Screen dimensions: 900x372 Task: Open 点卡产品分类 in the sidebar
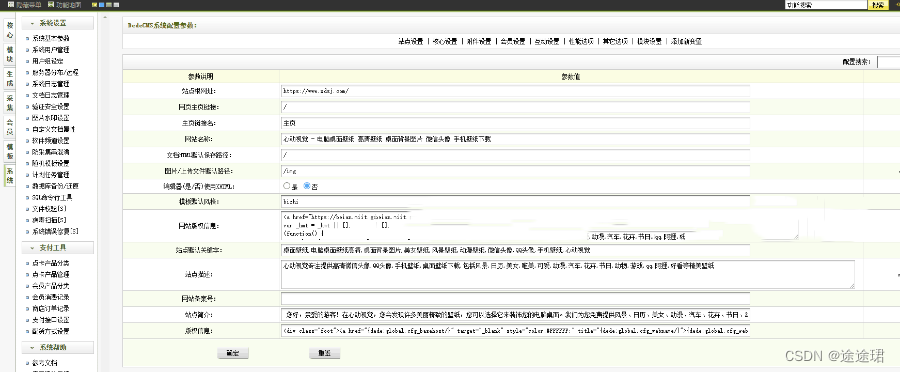[51, 263]
